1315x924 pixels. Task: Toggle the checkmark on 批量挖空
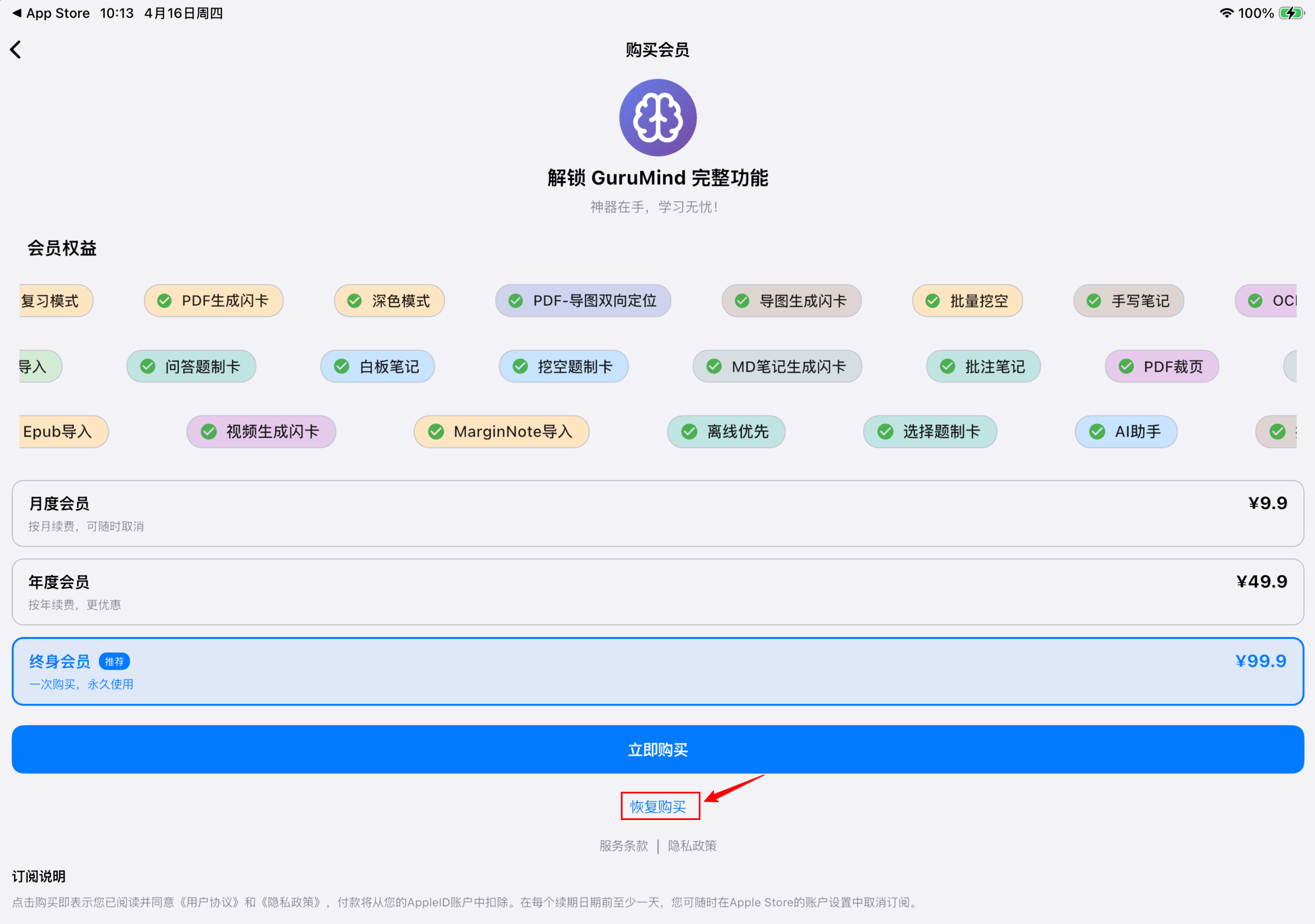point(933,301)
